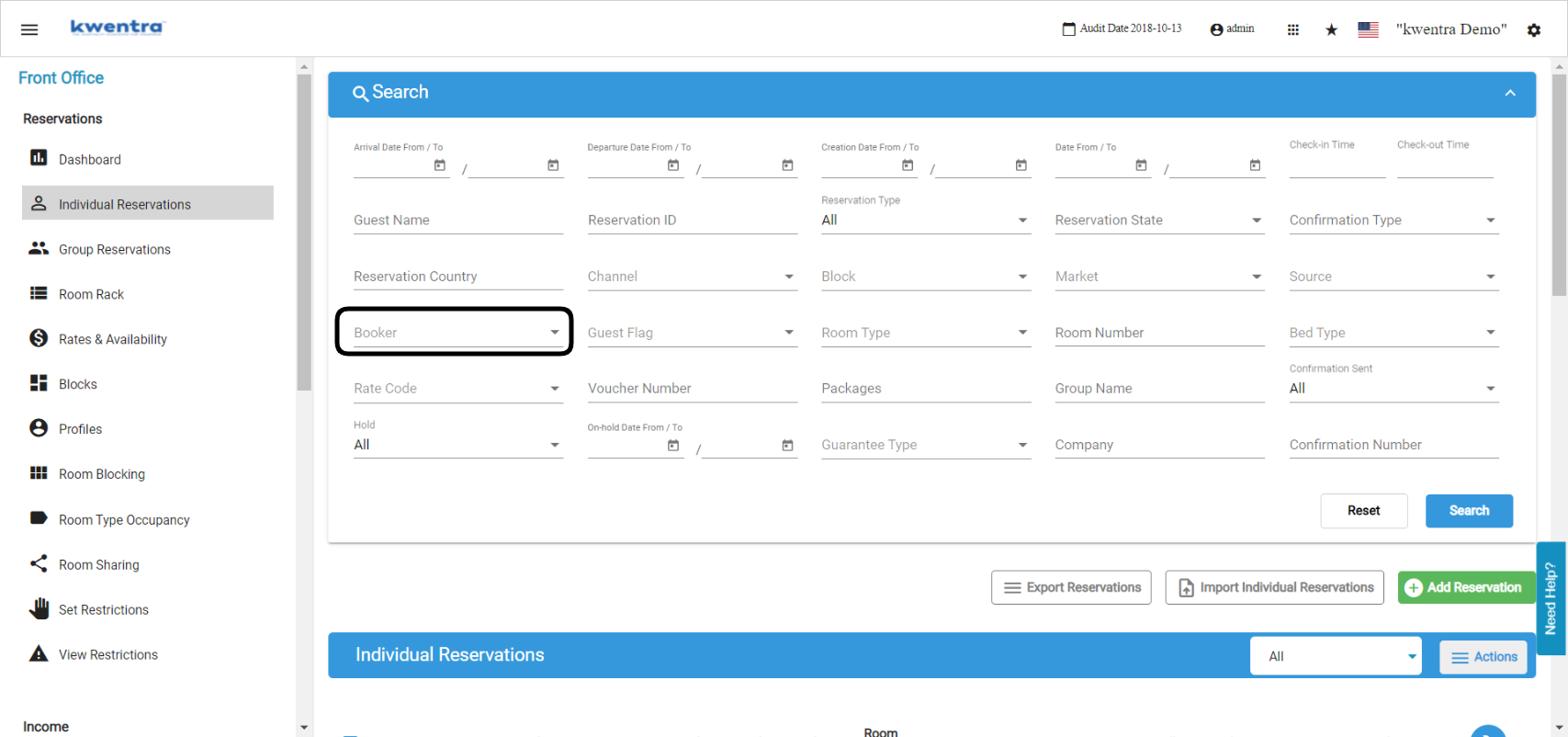Screen dimensions: 1568x737
Task: Click the Room Type Occupancy tag icon
Action: pos(39,518)
